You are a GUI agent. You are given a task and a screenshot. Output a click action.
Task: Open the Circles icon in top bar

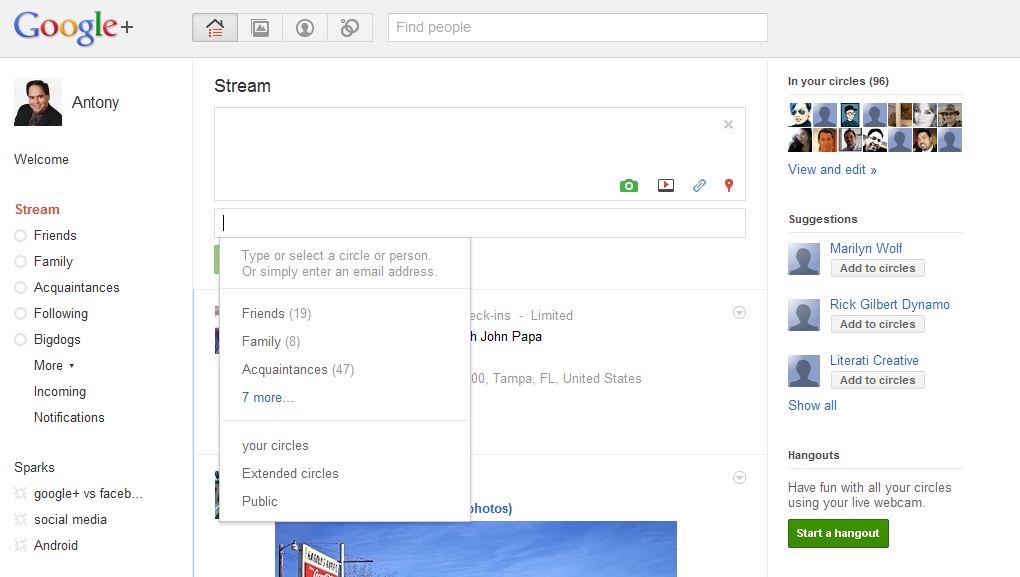pos(349,28)
